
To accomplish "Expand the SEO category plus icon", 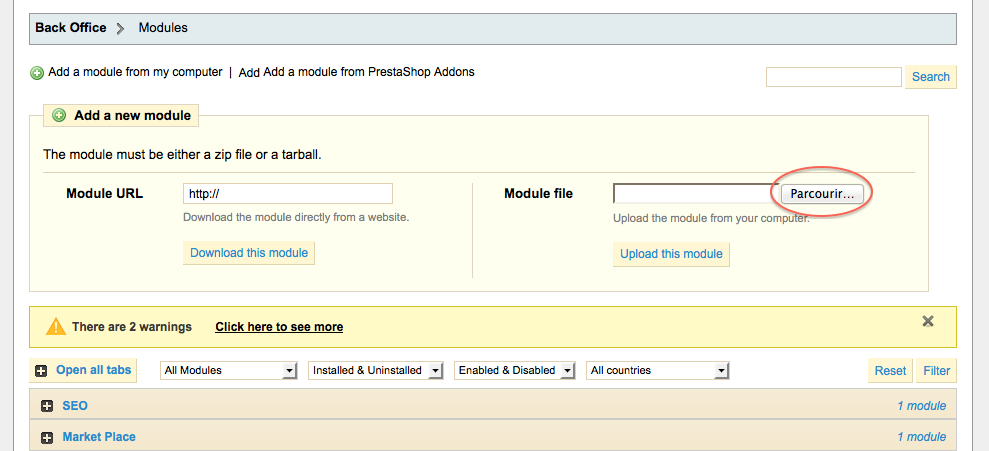I will pos(47,407).
